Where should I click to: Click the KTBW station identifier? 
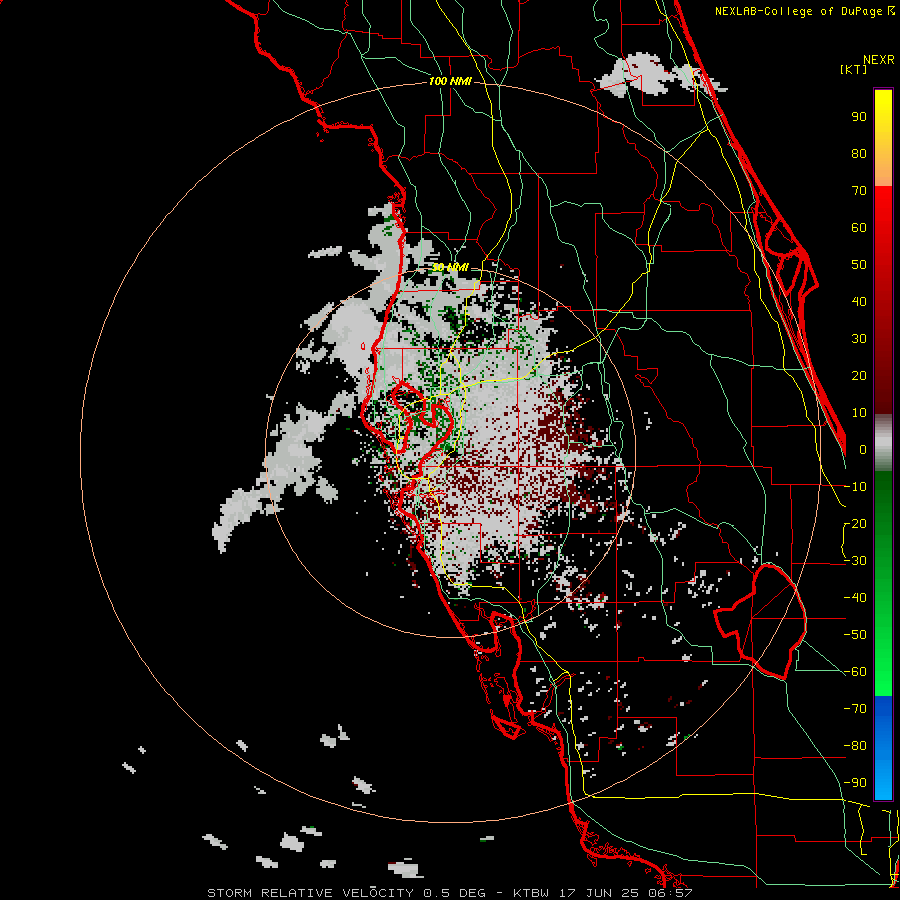tap(532, 893)
